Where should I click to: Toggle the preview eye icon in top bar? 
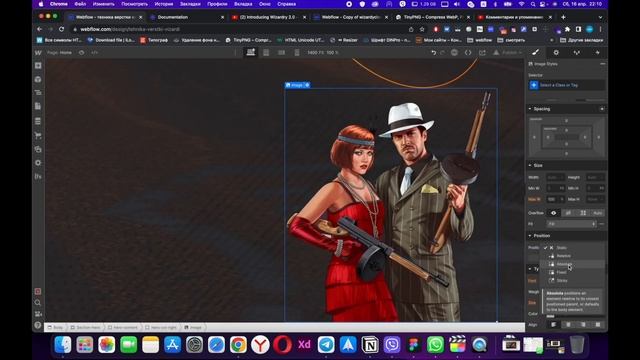pyautogui.click(x=82, y=53)
